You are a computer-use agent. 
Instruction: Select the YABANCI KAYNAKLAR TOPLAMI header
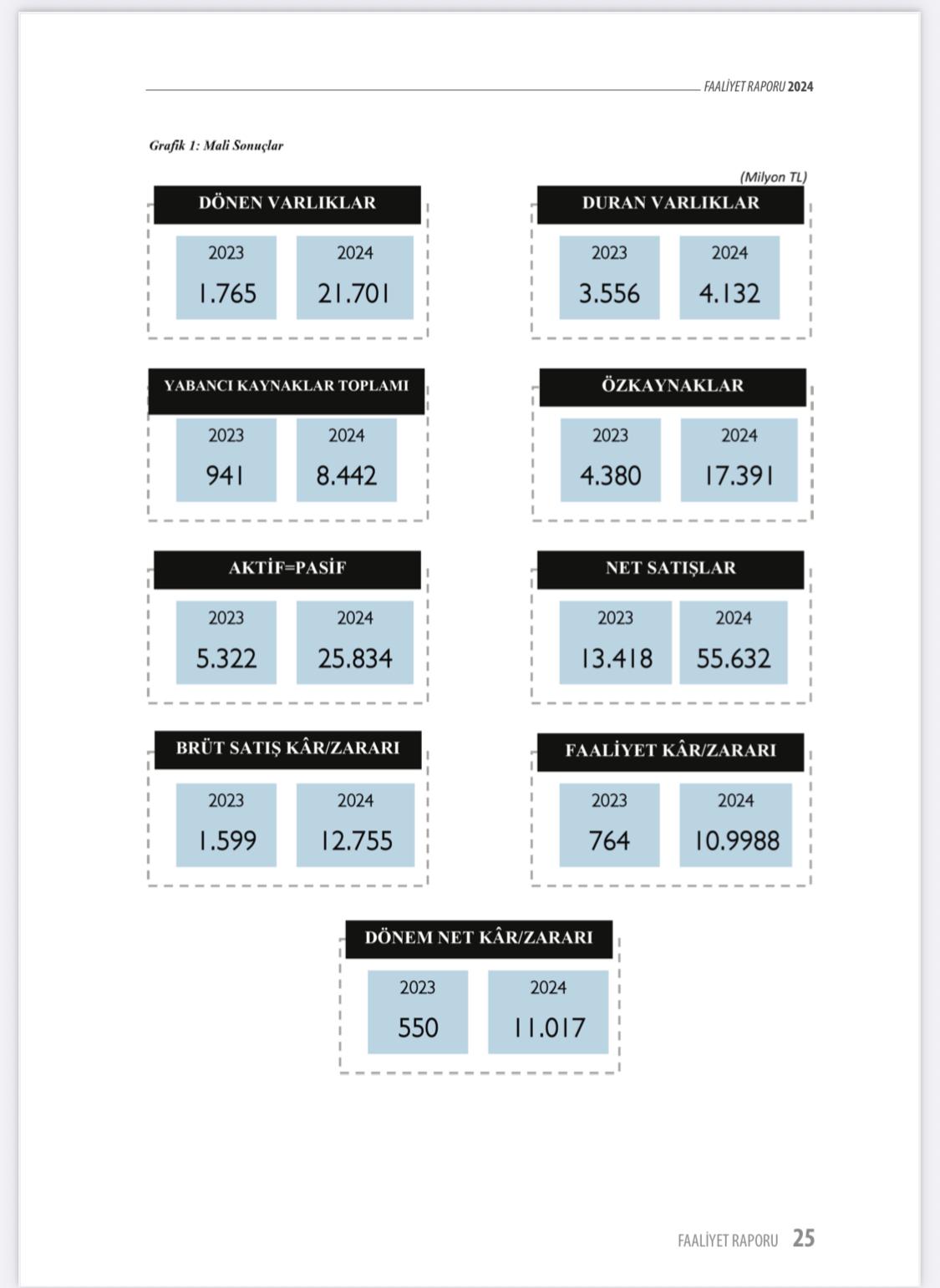pyautogui.click(x=286, y=387)
